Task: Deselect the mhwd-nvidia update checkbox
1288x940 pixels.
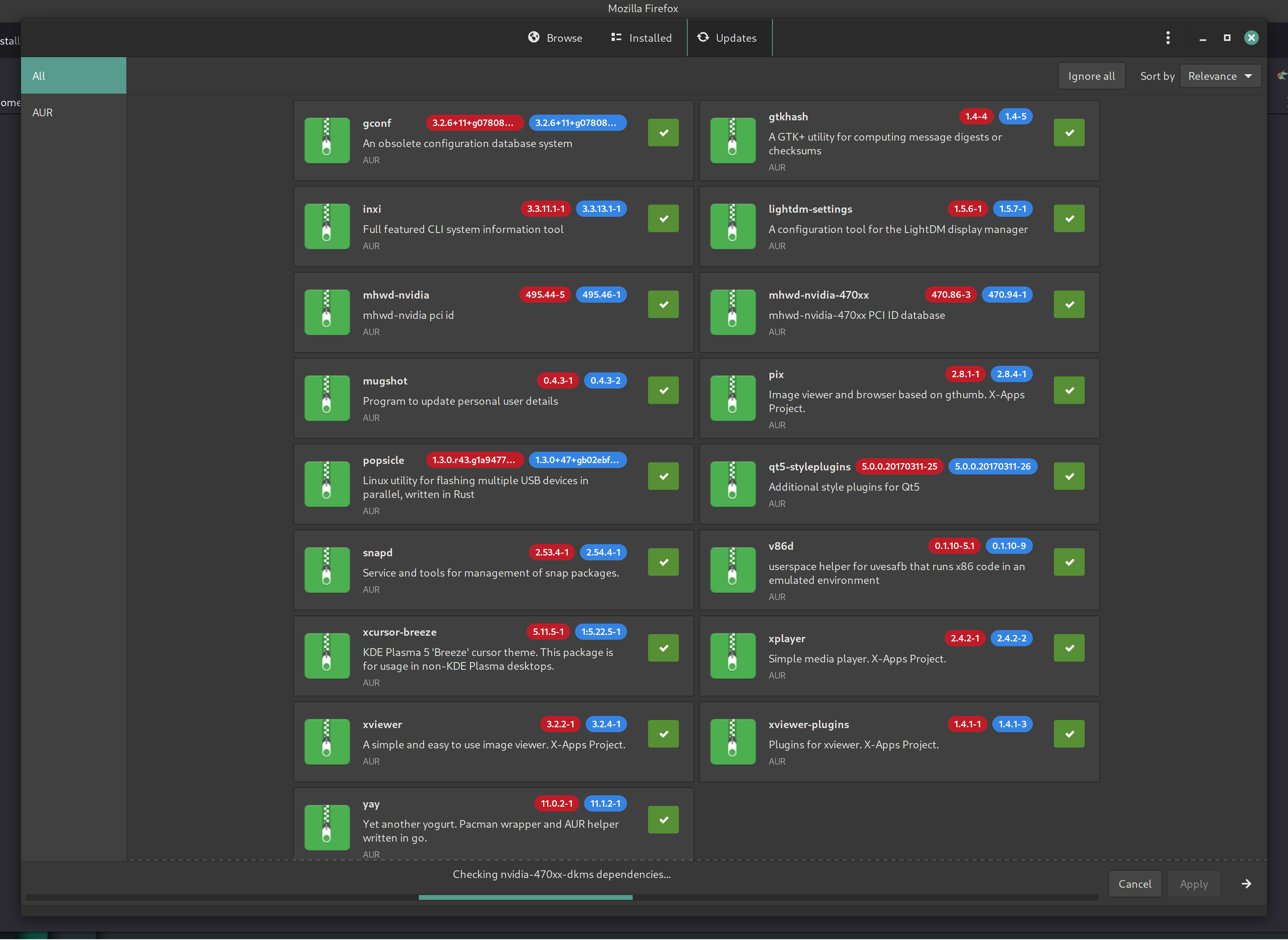Action: coord(663,304)
